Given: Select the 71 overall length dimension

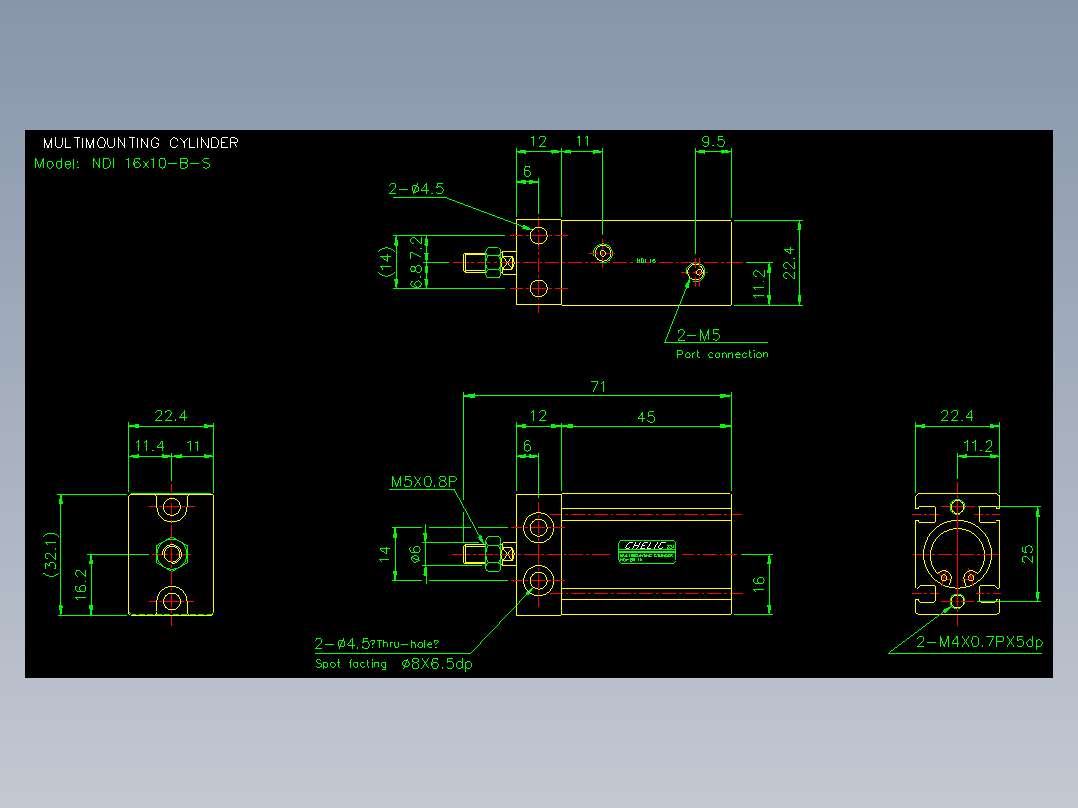Looking at the screenshot, I should coord(598,386).
